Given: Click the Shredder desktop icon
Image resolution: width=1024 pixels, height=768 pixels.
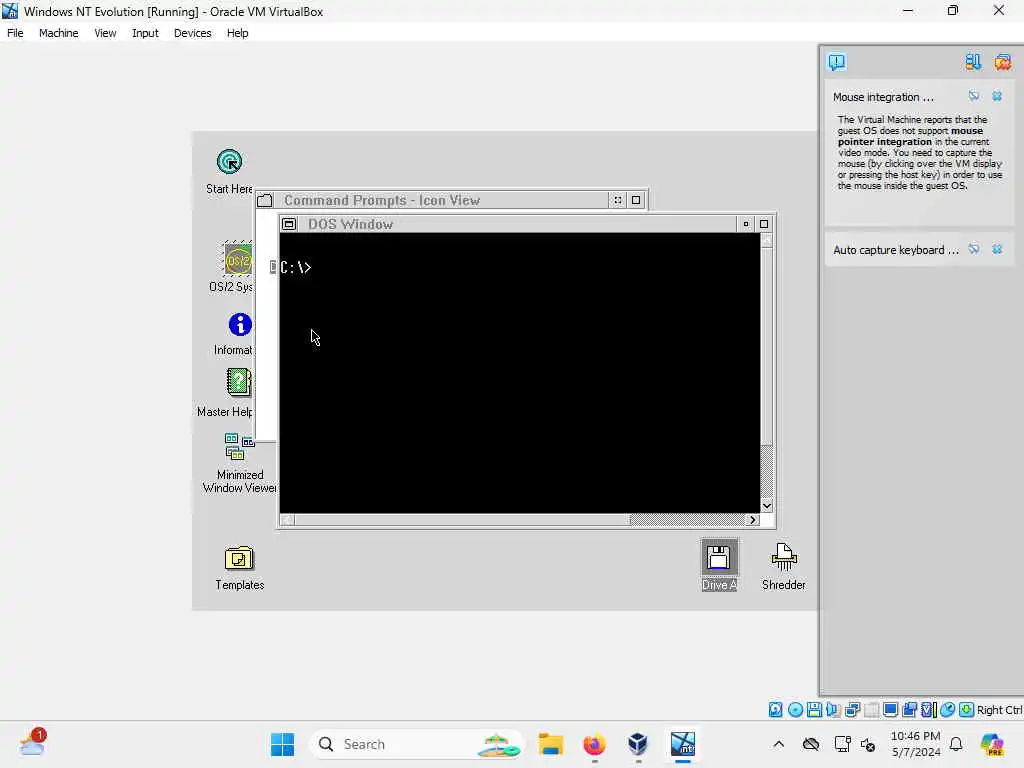Looking at the screenshot, I should tap(784, 566).
